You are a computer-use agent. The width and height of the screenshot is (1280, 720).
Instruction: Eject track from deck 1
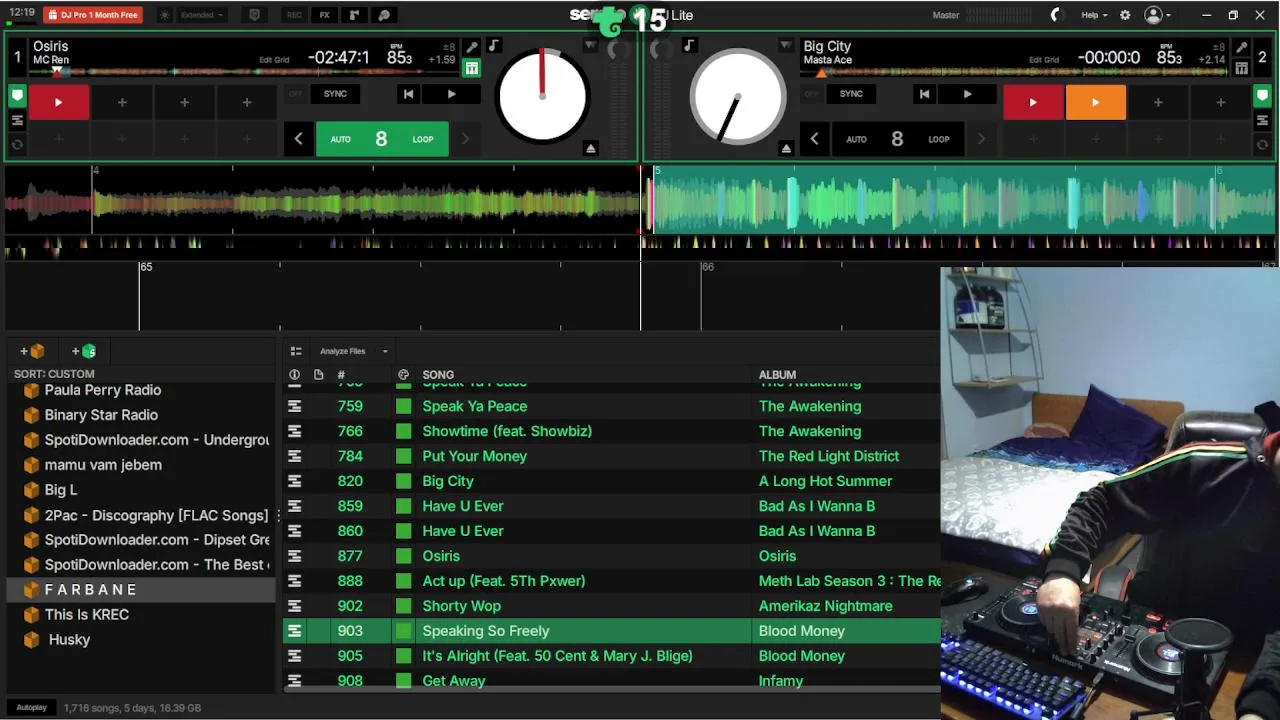click(x=590, y=148)
